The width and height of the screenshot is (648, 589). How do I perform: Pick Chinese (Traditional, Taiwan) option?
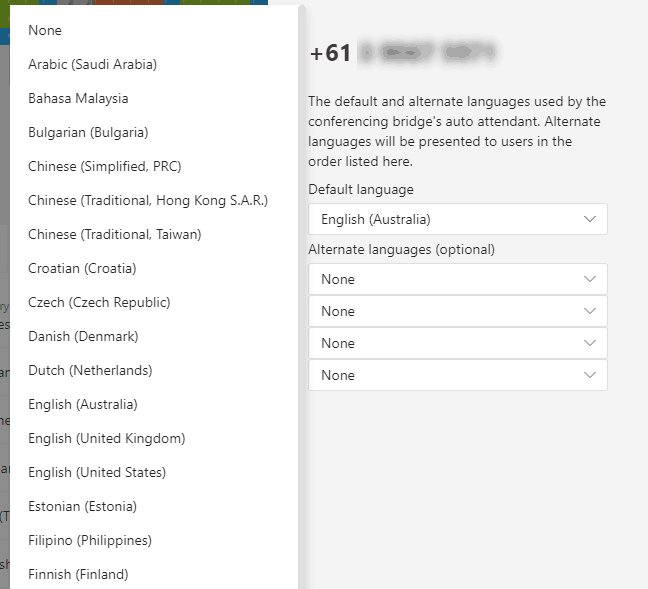click(x=114, y=235)
